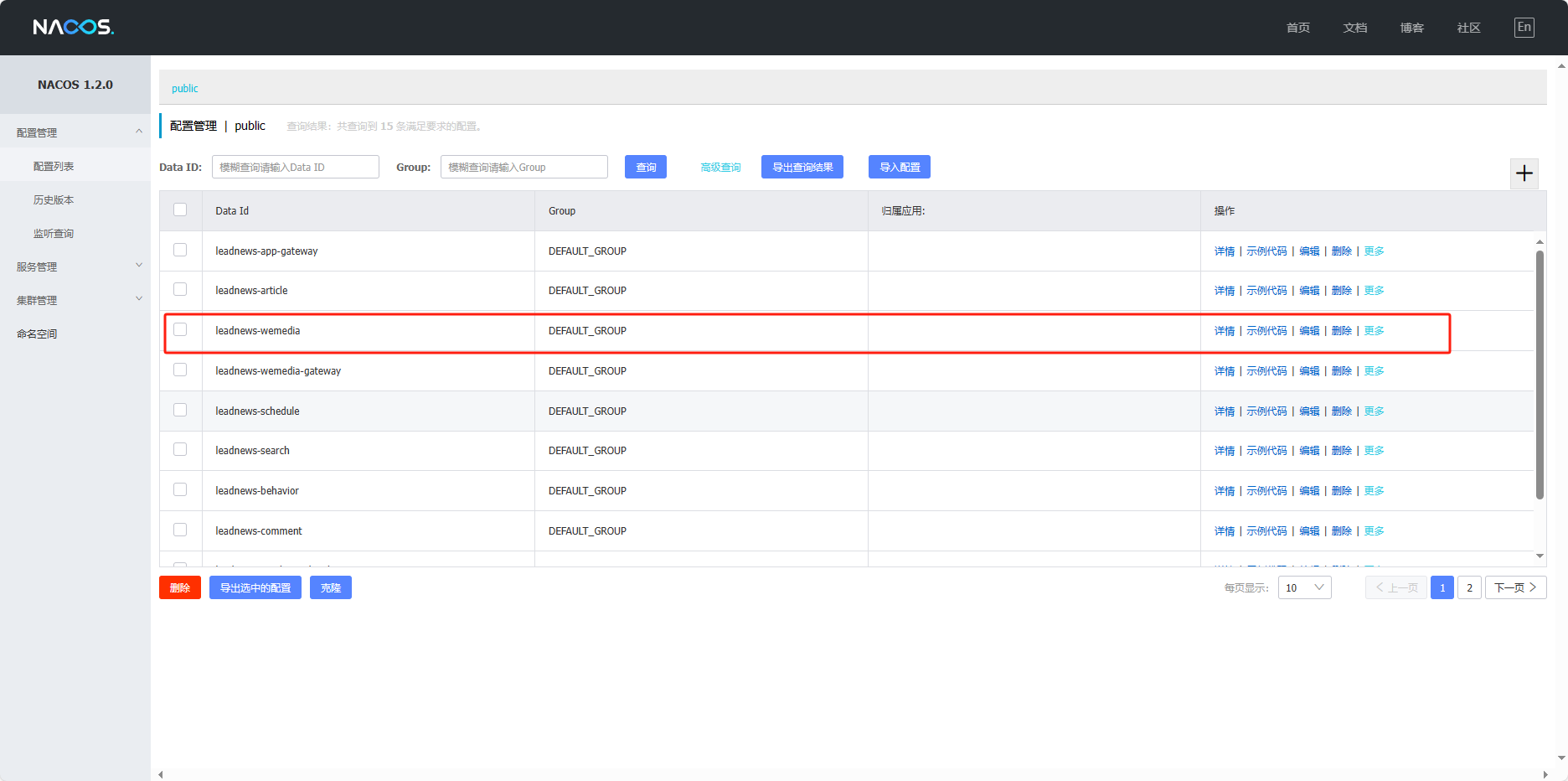Open 社区 in the top navigation
The width and height of the screenshot is (1568, 781).
(x=1469, y=28)
